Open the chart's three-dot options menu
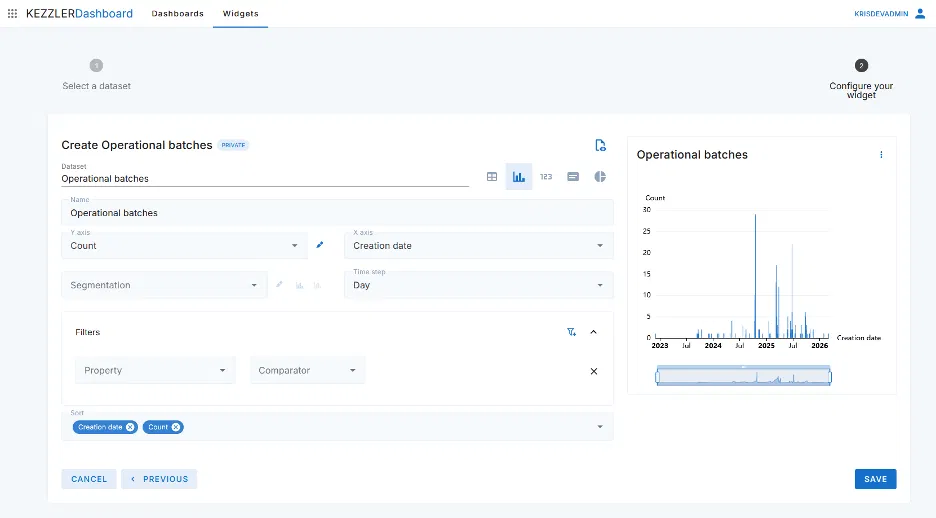The height and width of the screenshot is (518, 936). pyautogui.click(x=881, y=155)
